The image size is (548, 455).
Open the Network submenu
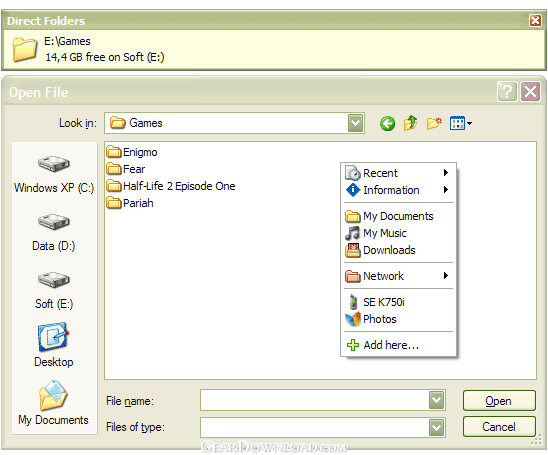click(x=398, y=276)
